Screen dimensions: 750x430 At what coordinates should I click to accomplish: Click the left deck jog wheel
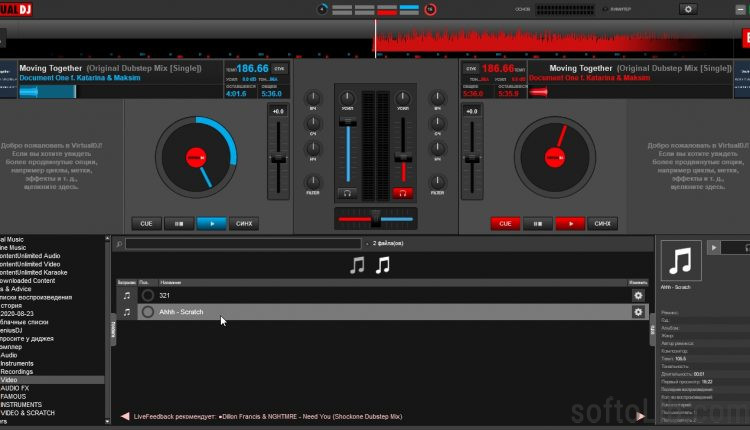click(x=196, y=157)
